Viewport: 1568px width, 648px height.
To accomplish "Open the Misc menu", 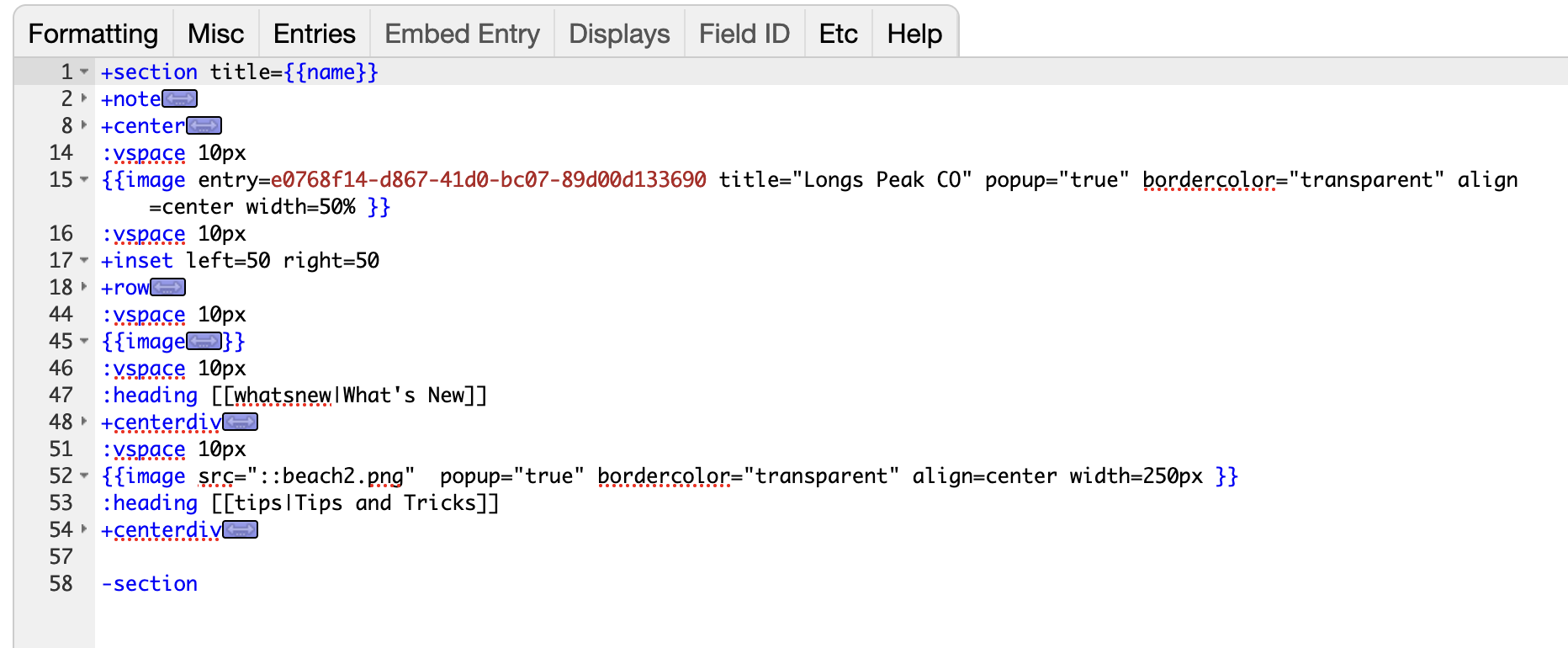I will [x=215, y=34].
